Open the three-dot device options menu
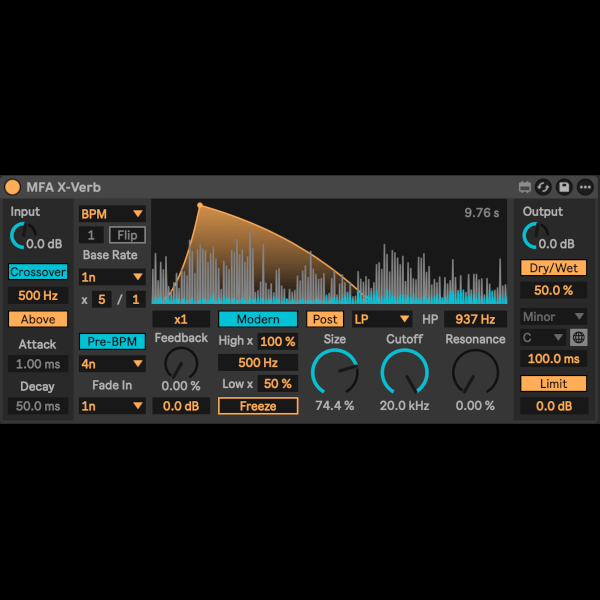 coord(585,187)
